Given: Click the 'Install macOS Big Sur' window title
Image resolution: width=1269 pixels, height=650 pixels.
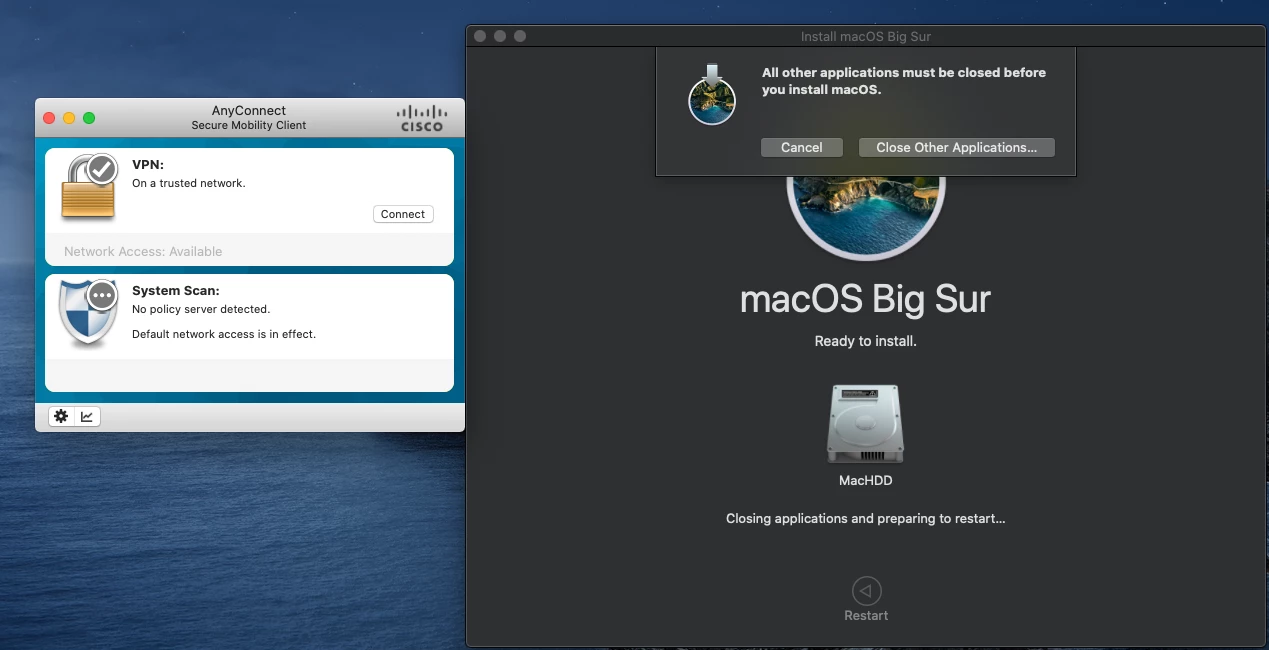Looking at the screenshot, I should click(x=866, y=37).
